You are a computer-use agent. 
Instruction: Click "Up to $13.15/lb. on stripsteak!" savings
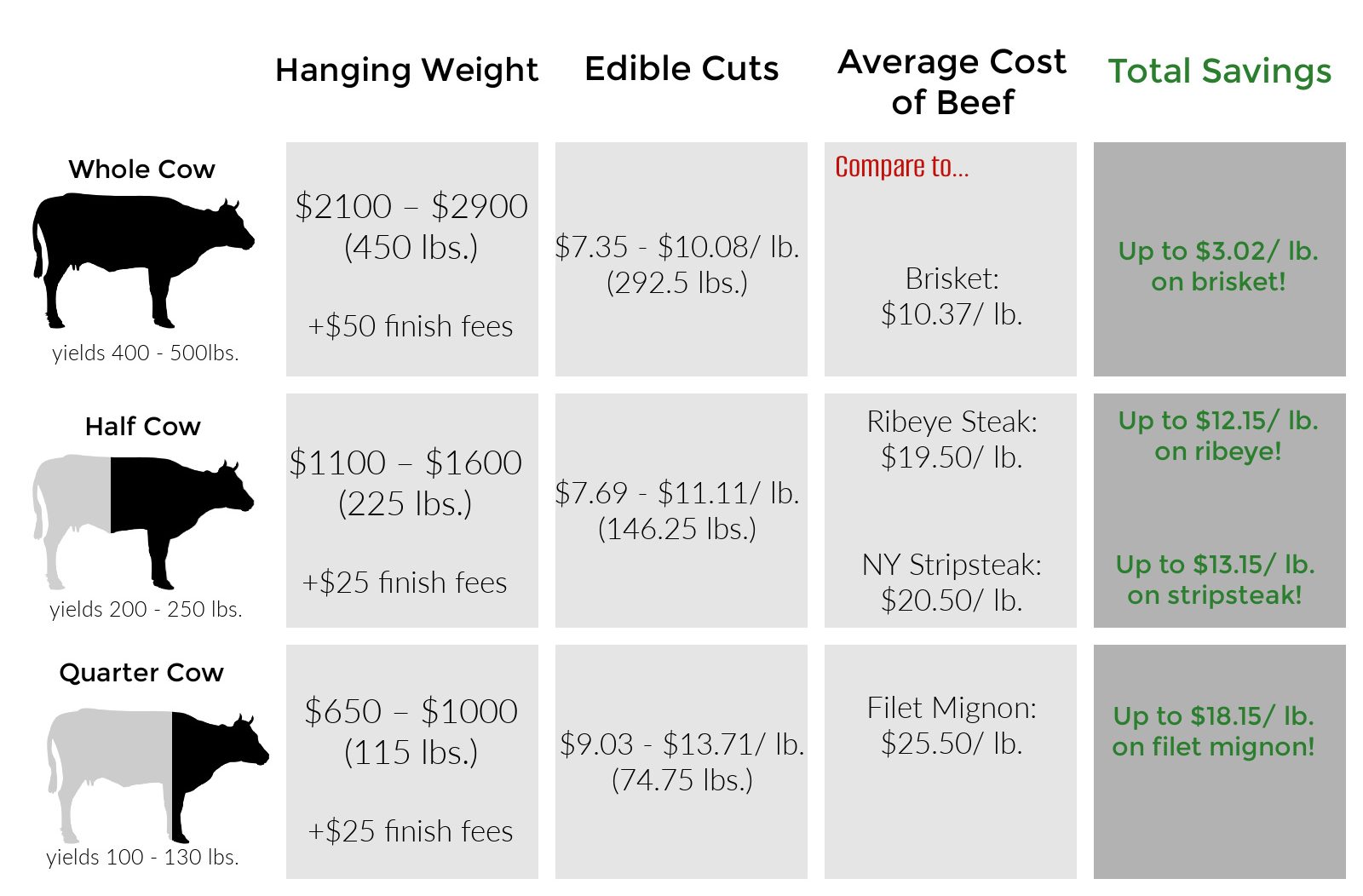click(x=1216, y=579)
